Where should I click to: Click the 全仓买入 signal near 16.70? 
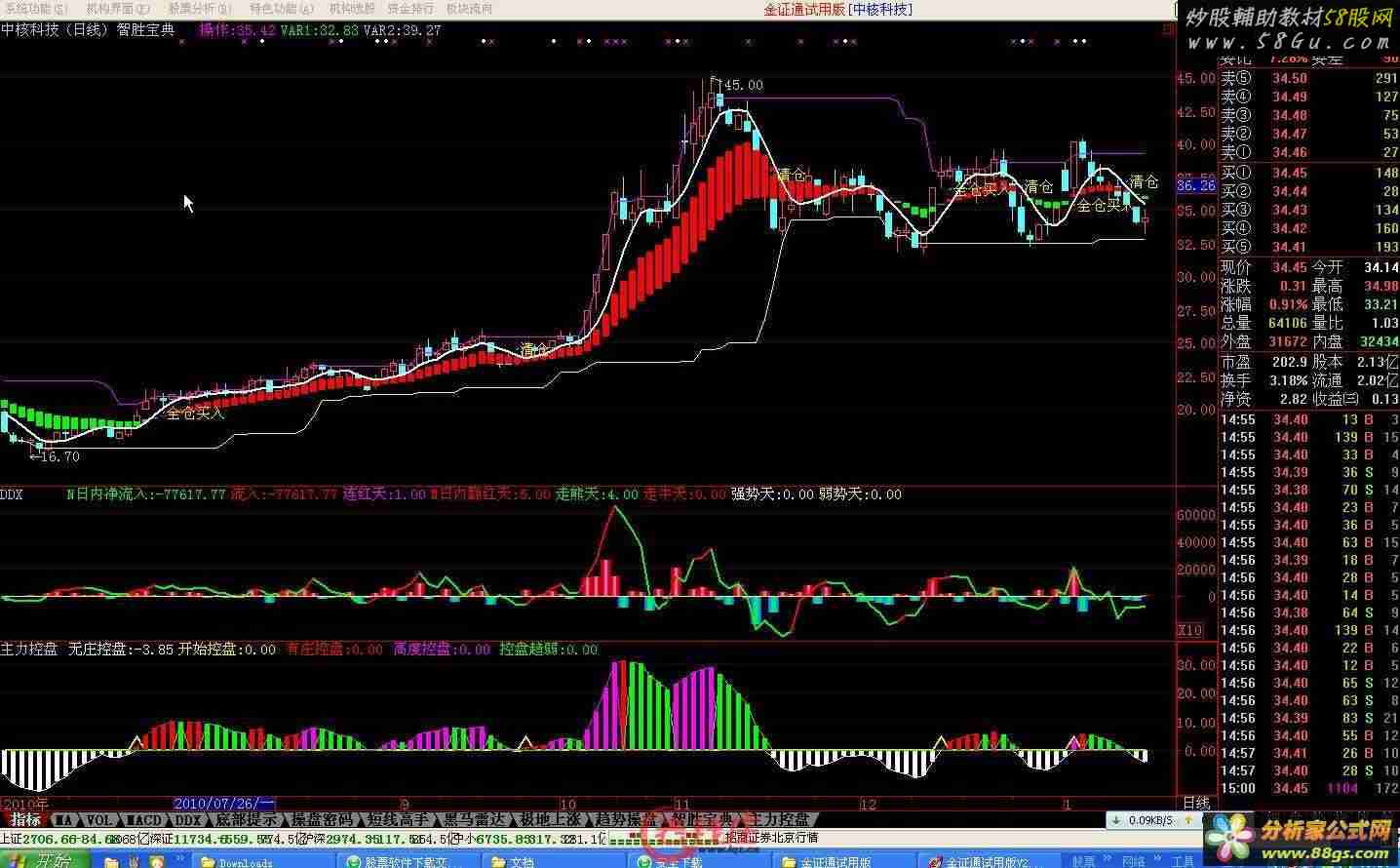(x=195, y=413)
